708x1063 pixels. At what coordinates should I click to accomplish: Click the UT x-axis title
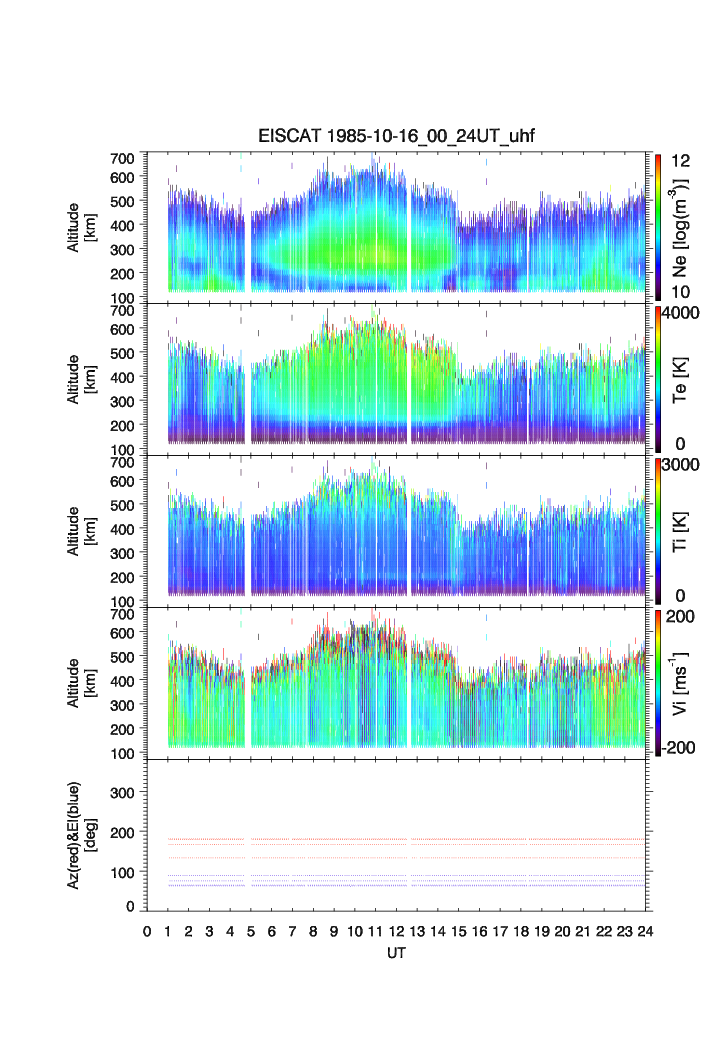click(x=397, y=953)
